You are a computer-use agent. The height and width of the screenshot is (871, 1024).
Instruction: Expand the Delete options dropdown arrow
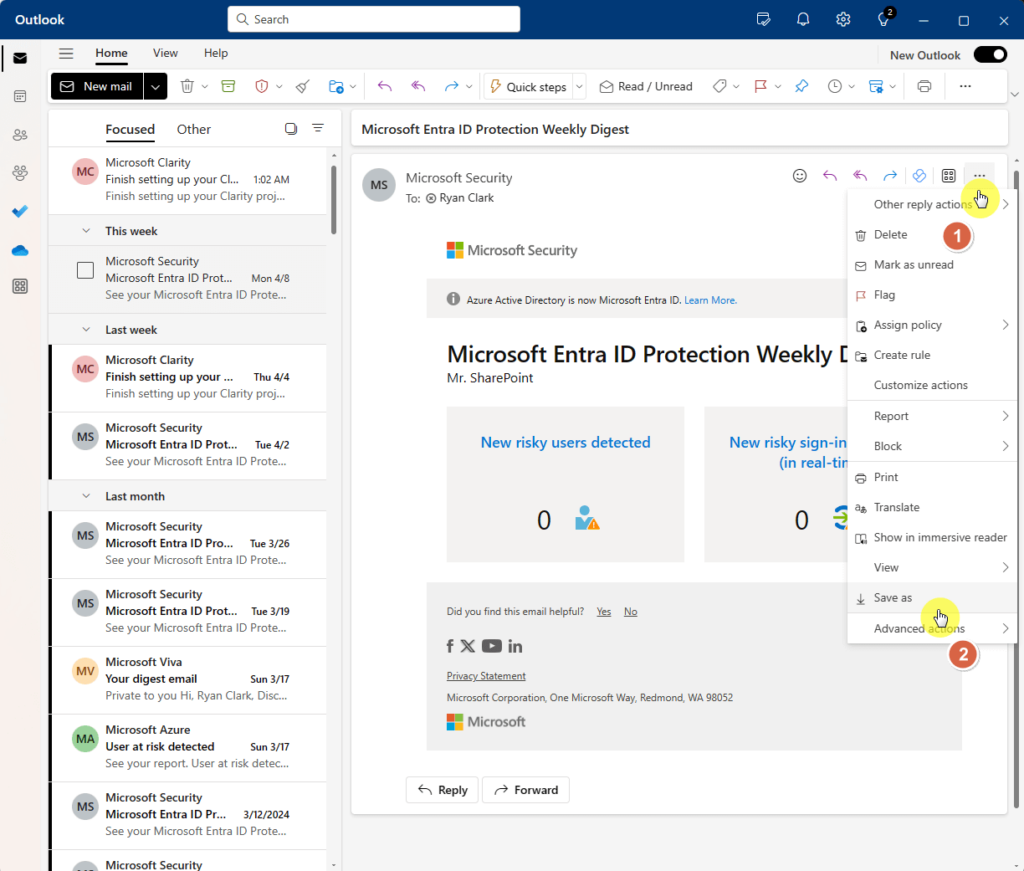click(204, 86)
